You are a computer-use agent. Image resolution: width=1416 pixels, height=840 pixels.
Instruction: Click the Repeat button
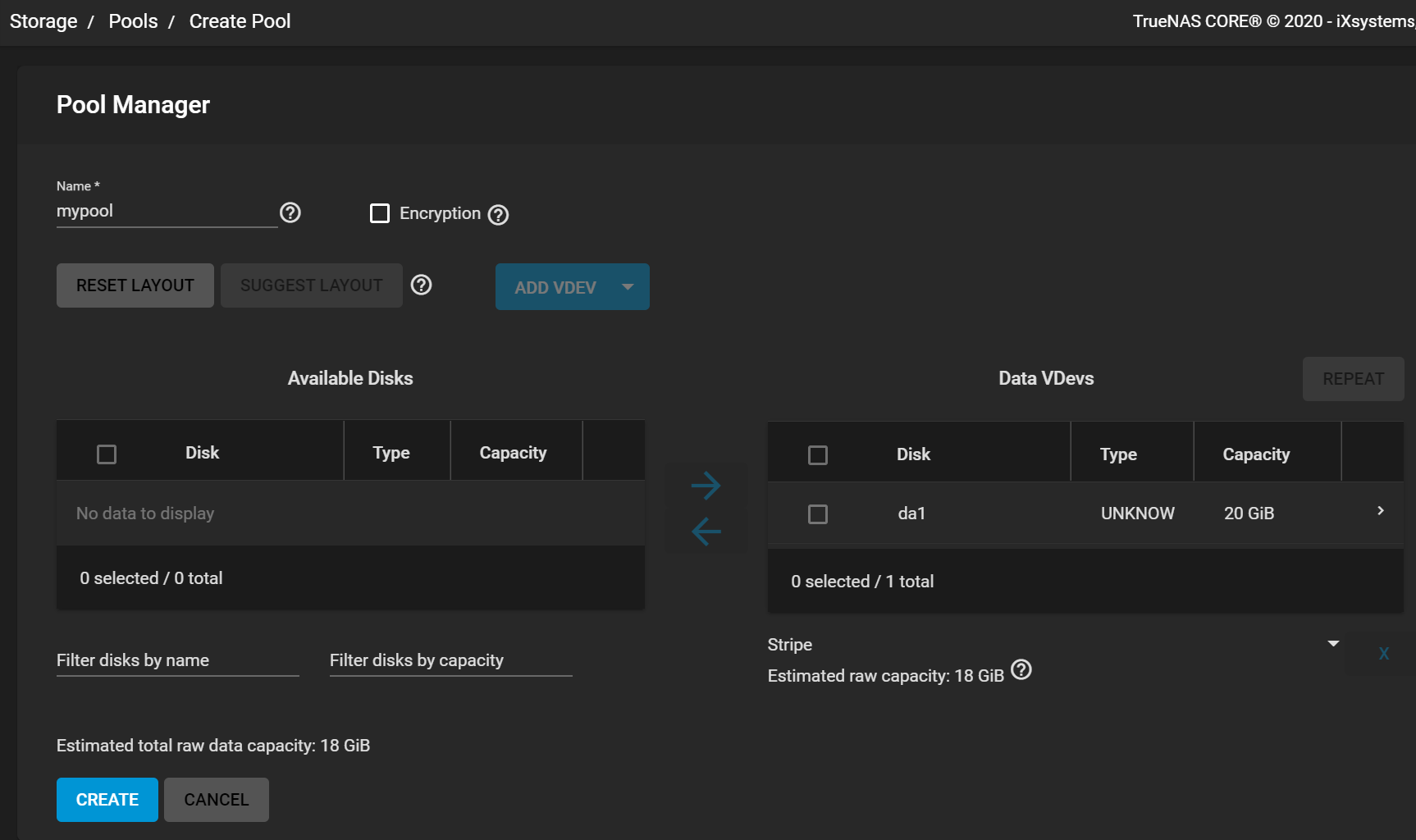coord(1354,379)
